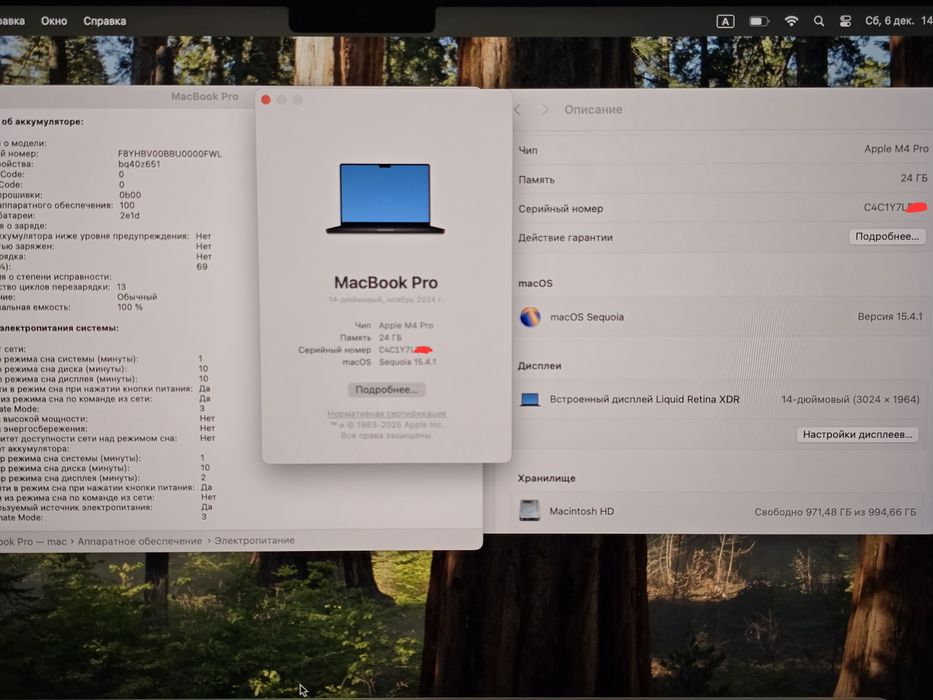933x700 pixels.
Task: Click the Macintosh HD drive icon
Action: tap(530, 511)
